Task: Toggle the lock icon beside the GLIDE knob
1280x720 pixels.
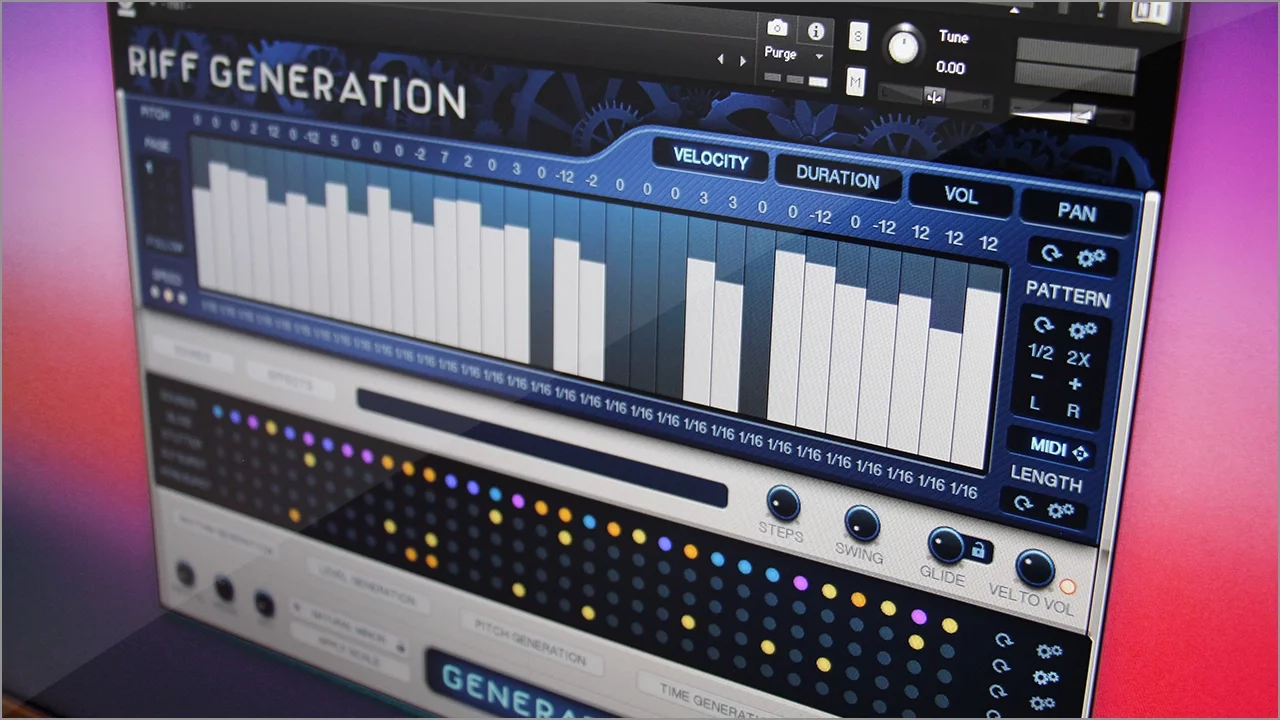Action: pyautogui.click(x=978, y=550)
